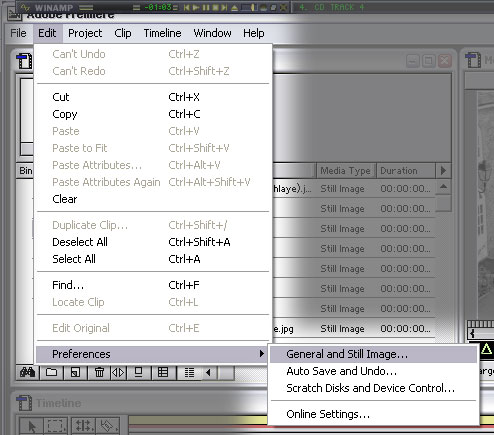Select the Razor tool in Timeline

[x=107, y=426]
